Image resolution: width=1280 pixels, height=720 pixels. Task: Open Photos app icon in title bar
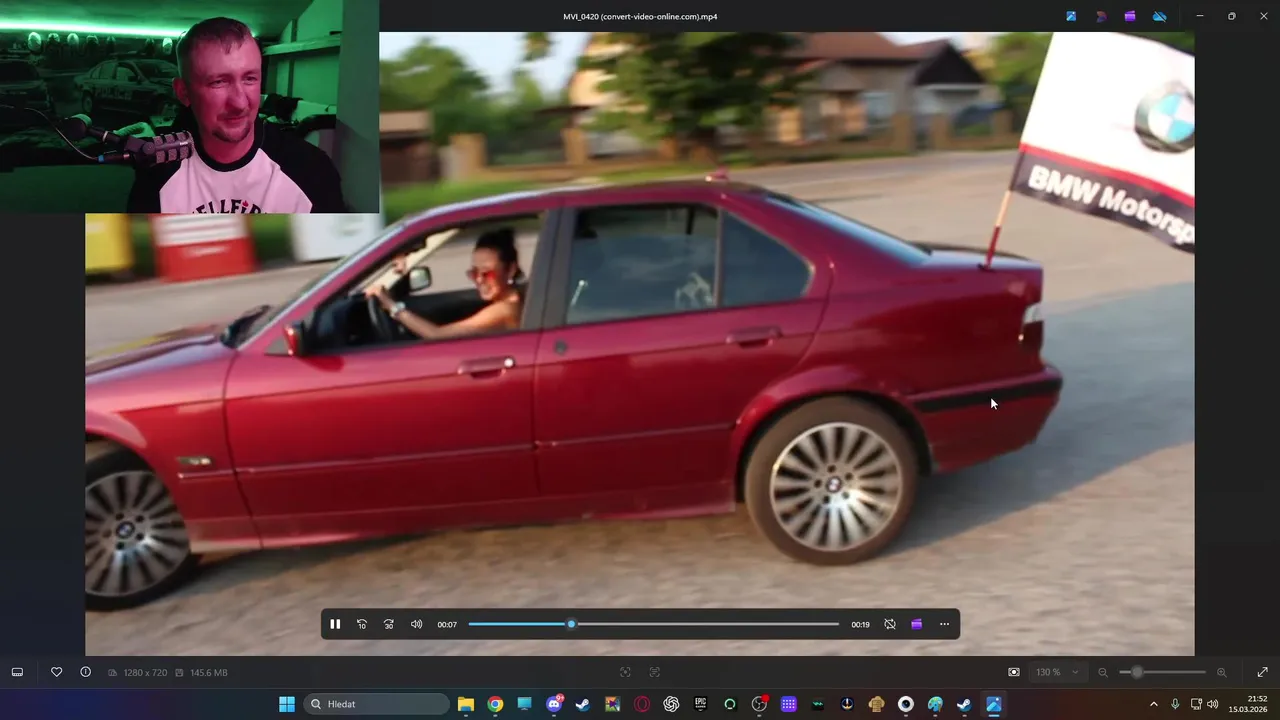pyautogui.click(x=1071, y=16)
